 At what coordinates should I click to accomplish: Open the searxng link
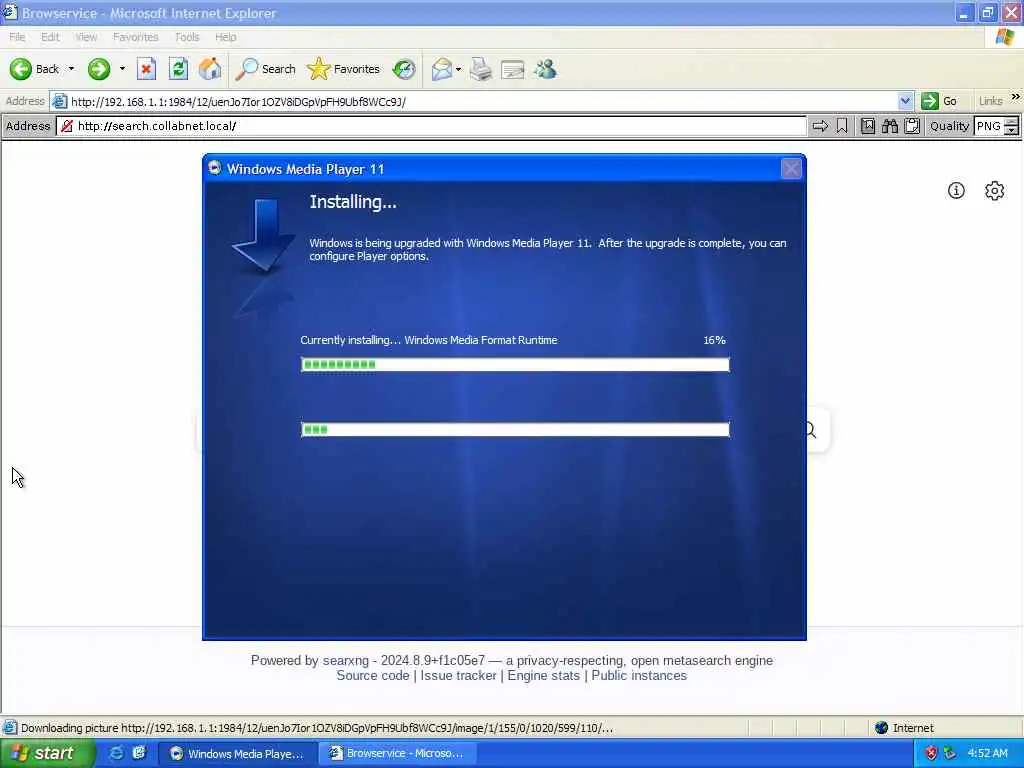pos(345,660)
